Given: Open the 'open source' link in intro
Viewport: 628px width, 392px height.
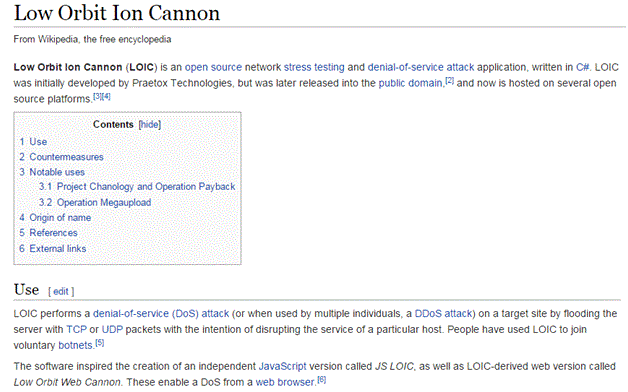Looking at the screenshot, I should [x=213, y=67].
